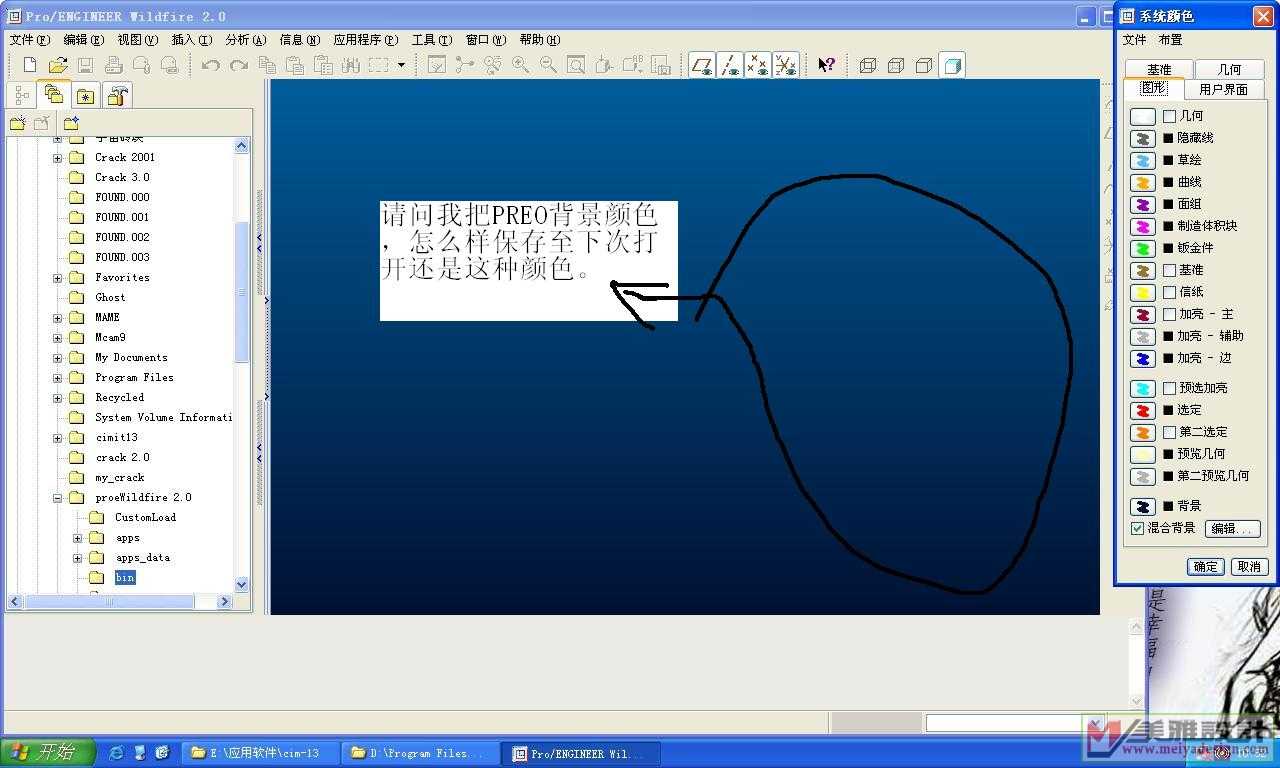The image size is (1280, 768).
Task: Expand the Favorites folder node
Action: point(57,278)
